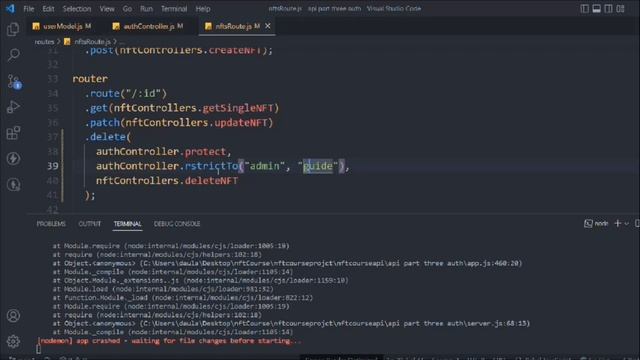Open the Manage settings gear
This screenshot has width=640, height=360.
tap(13, 341)
